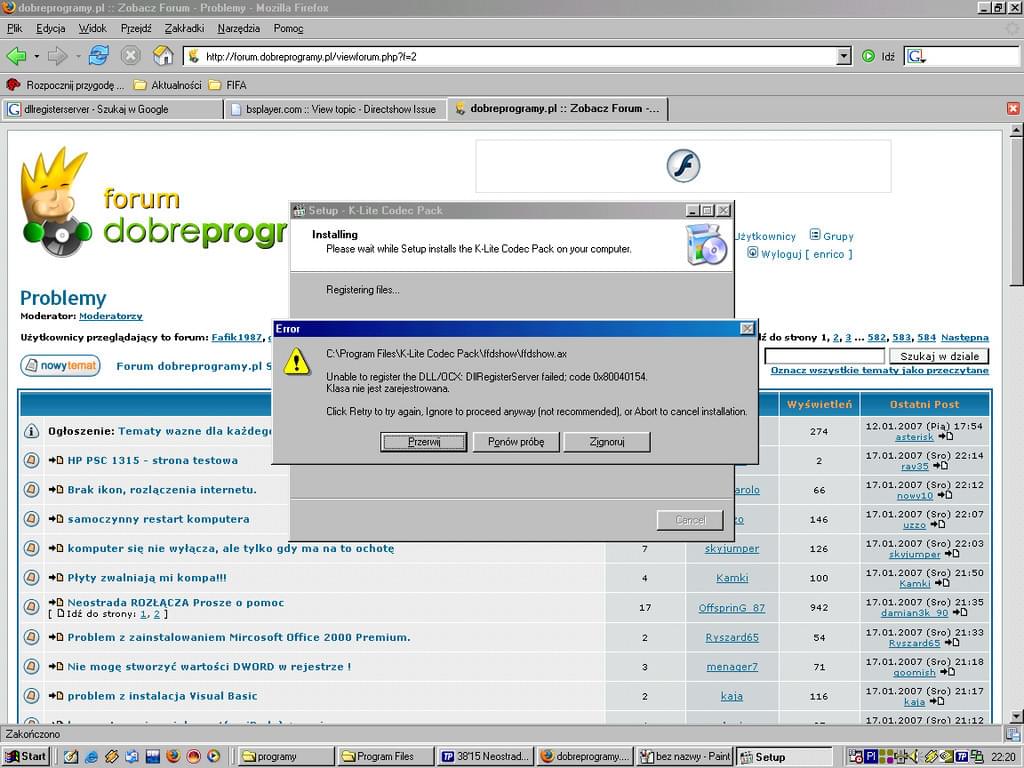Open the Pomoc menu
The width and height of the screenshot is (1024, 768).
click(x=288, y=28)
